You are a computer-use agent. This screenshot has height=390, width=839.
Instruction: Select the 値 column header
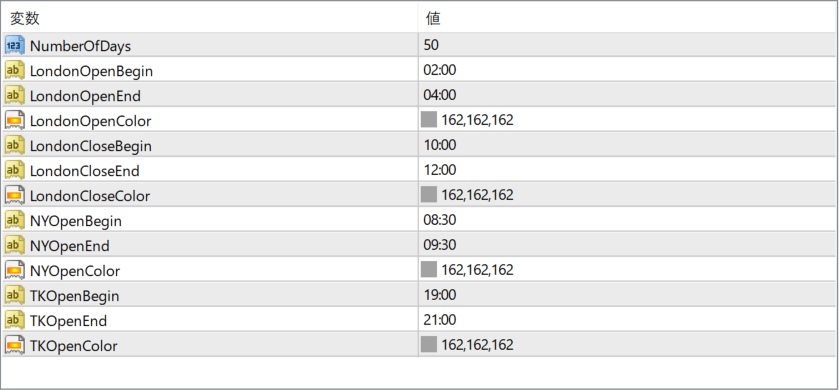click(433, 19)
